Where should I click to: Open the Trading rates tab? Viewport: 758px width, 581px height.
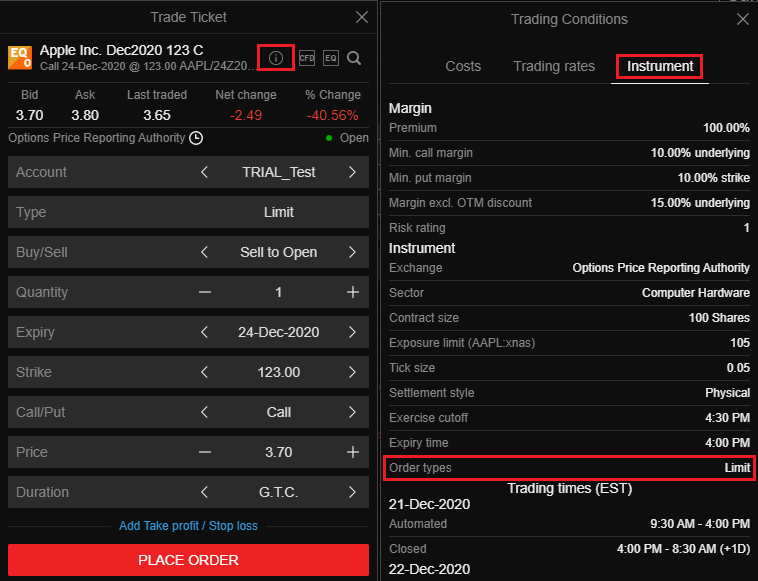[554, 66]
